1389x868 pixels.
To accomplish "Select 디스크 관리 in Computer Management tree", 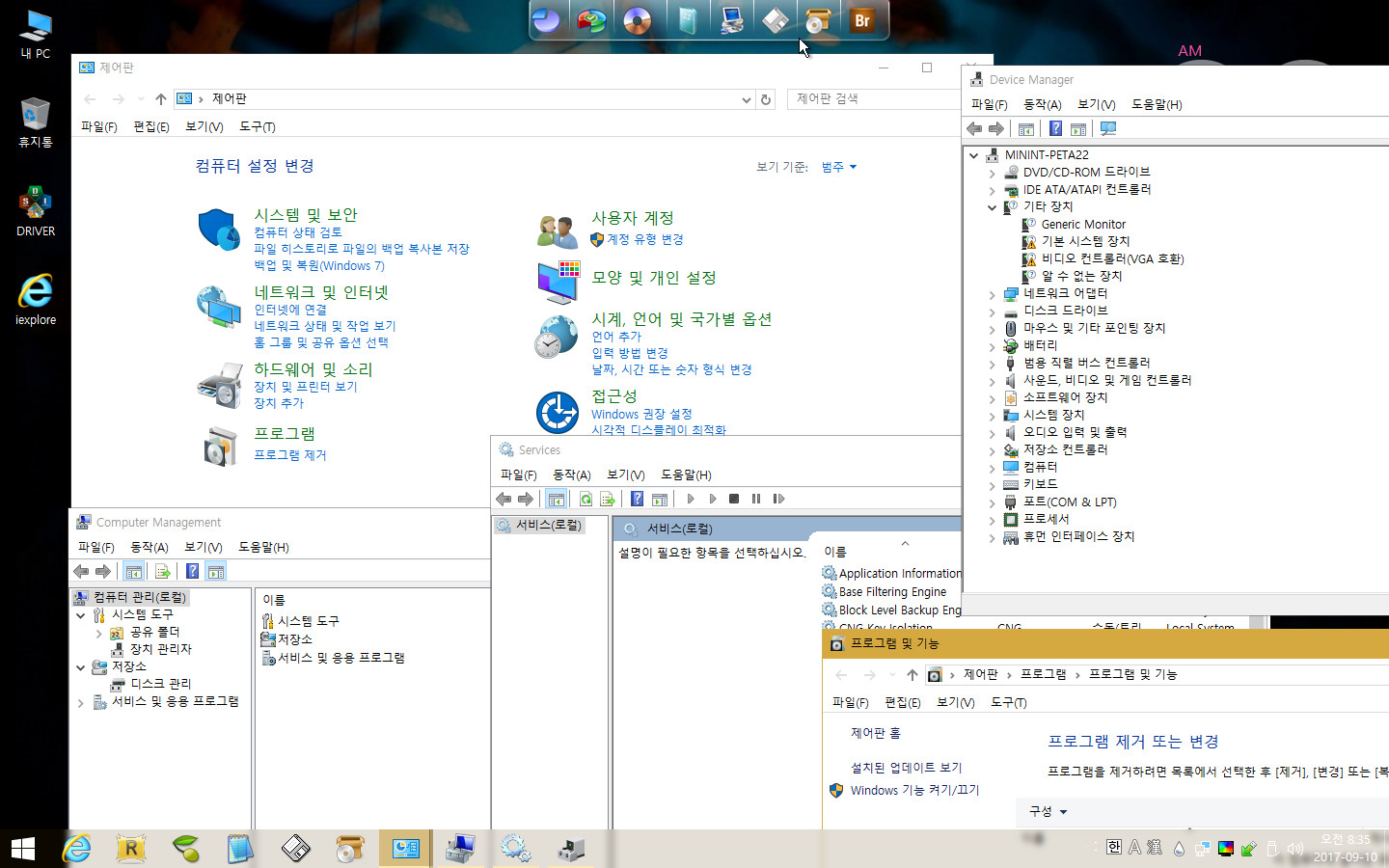I will (x=160, y=684).
